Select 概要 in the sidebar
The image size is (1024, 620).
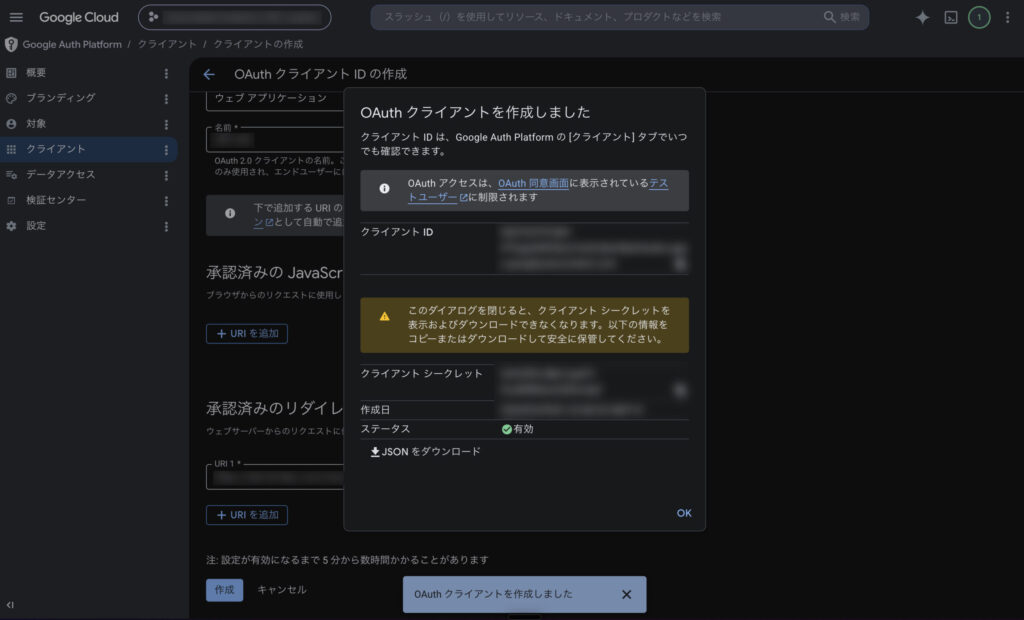[36, 73]
